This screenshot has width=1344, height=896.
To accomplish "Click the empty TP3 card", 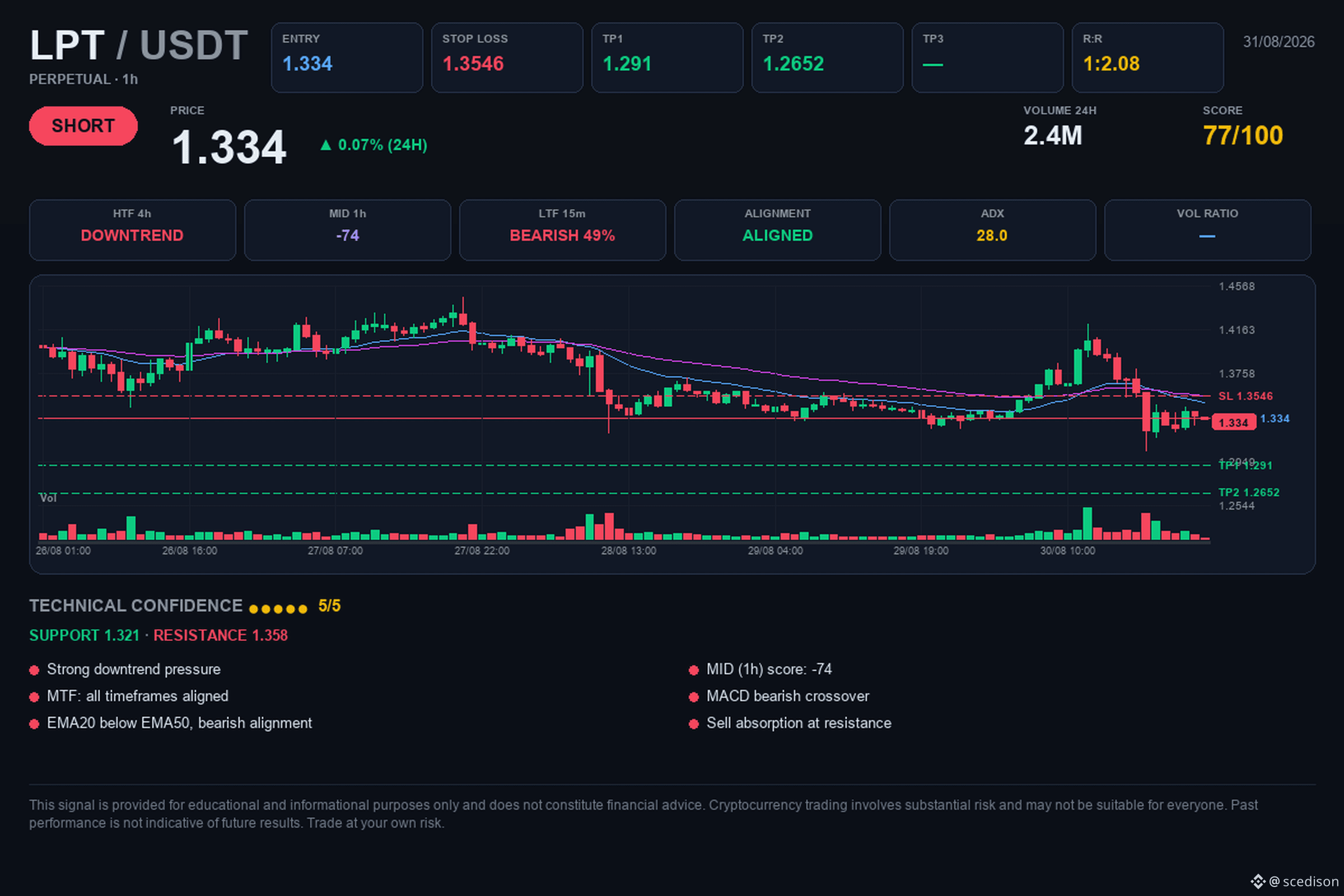I will (987, 58).
